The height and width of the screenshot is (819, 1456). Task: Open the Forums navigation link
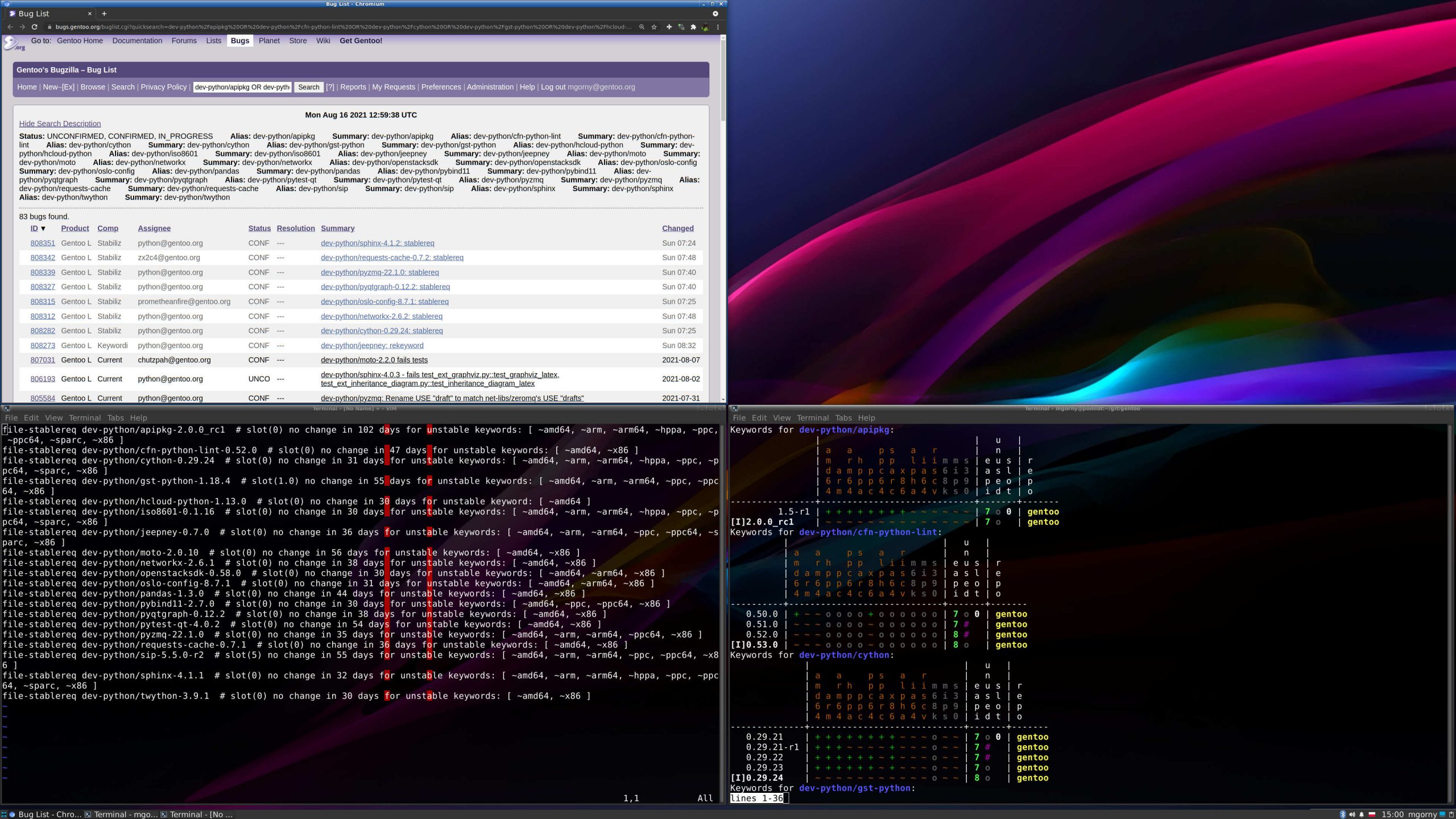click(x=184, y=40)
